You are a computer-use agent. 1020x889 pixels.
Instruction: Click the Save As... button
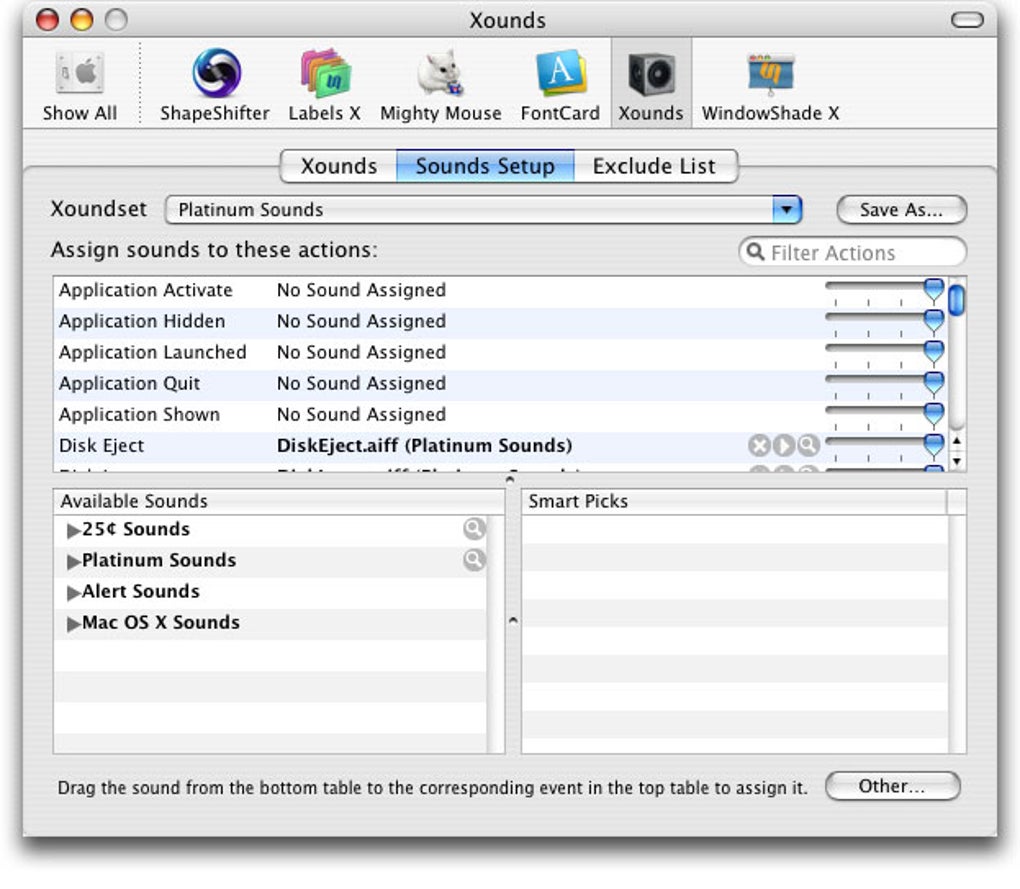[902, 209]
